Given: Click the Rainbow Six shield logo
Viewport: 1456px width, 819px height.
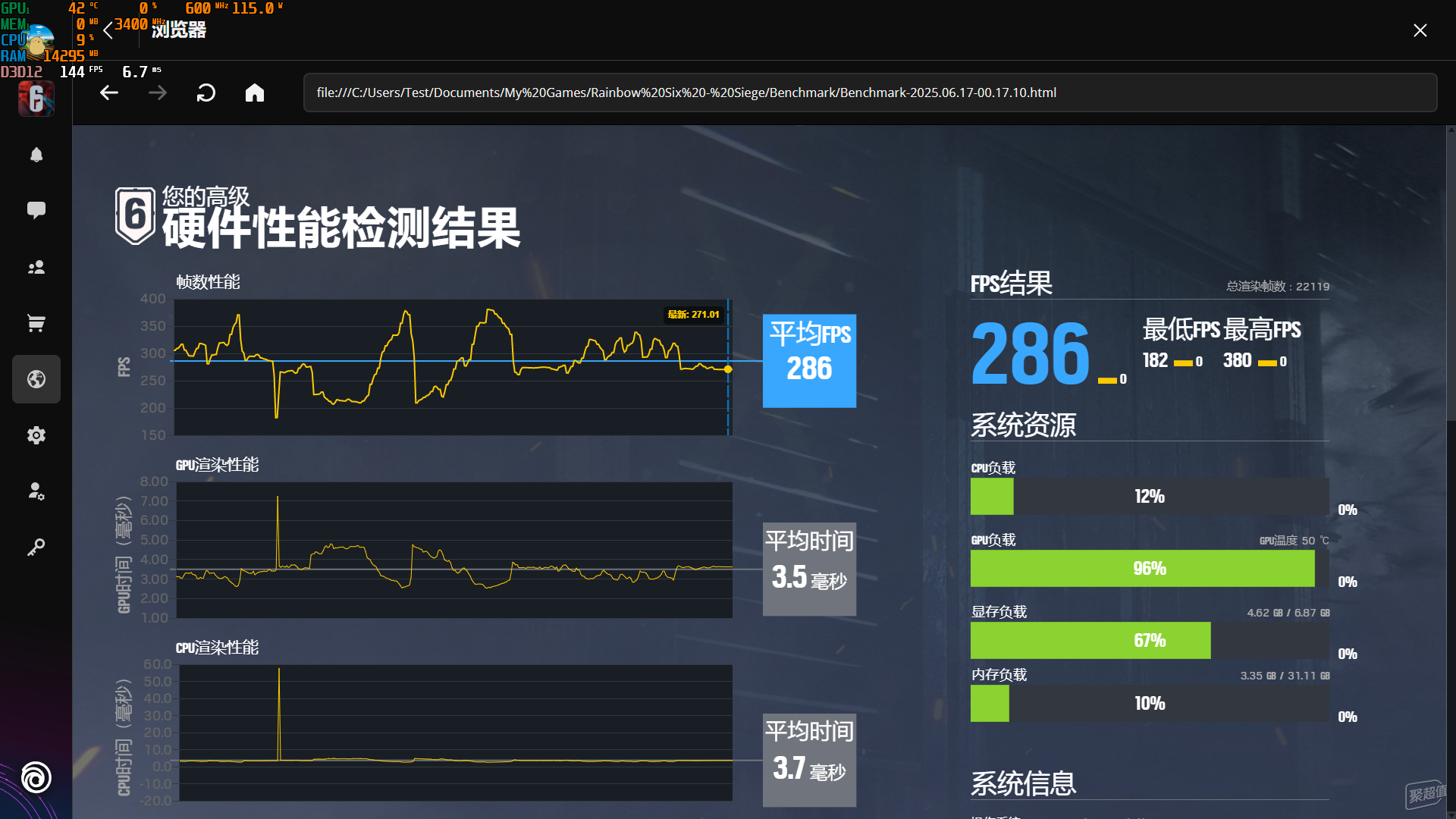Looking at the screenshot, I should click(x=136, y=216).
